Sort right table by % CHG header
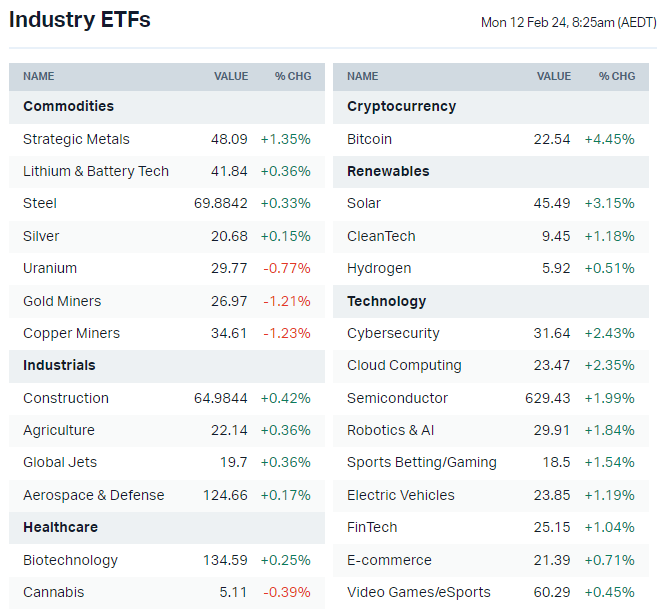Image resolution: width=667 pixels, height=612 pixels. click(616, 76)
